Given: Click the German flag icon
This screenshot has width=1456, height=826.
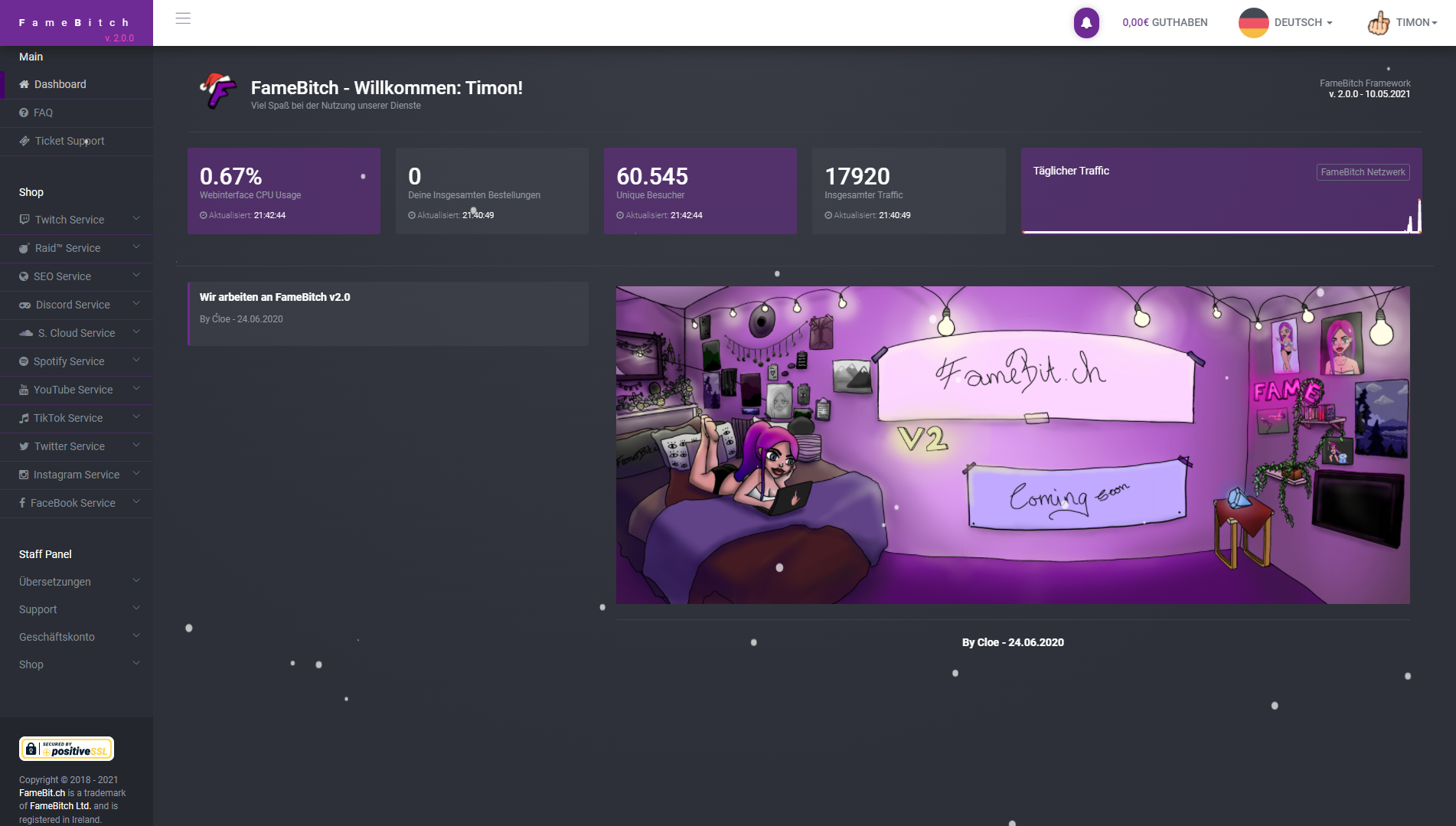Looking at the screenshot, I should point(1254,23).
